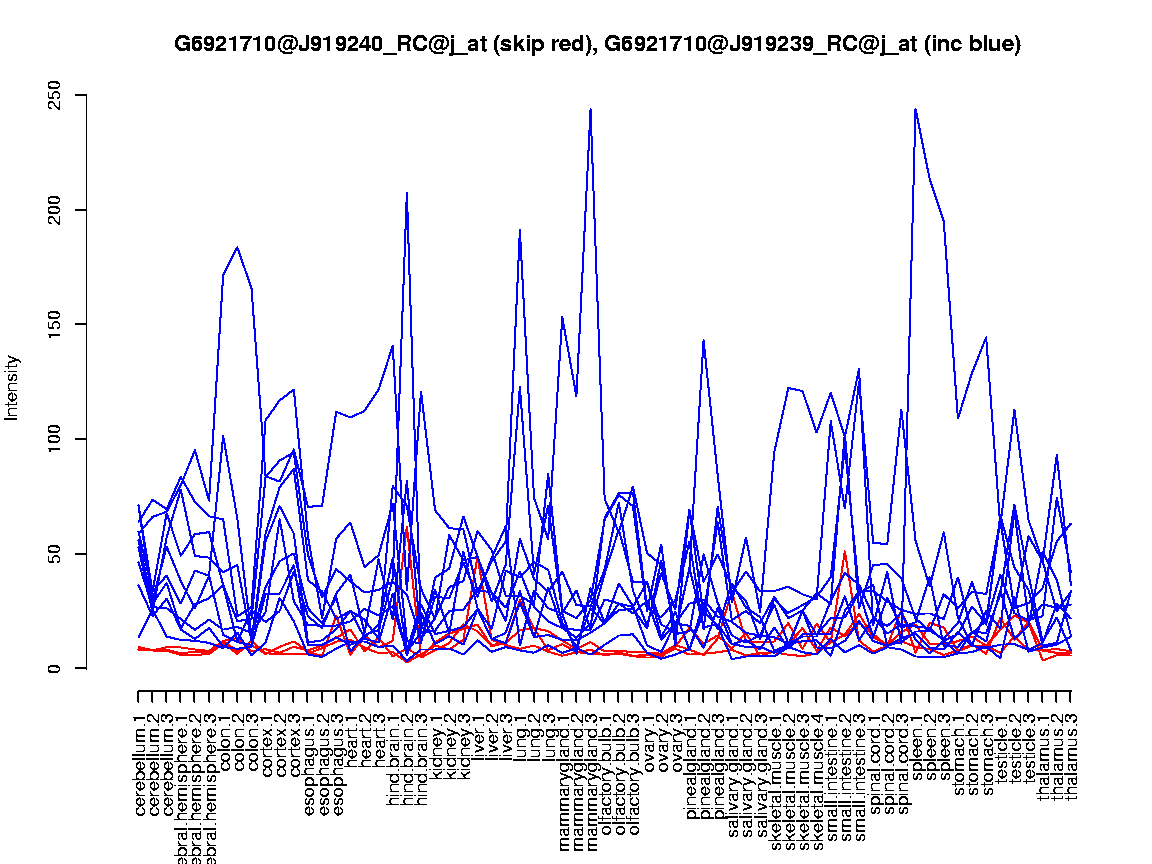Click the 100 tick label on y-axis
The width and height of the screenshot is (1152, 864).
[66, 439]
